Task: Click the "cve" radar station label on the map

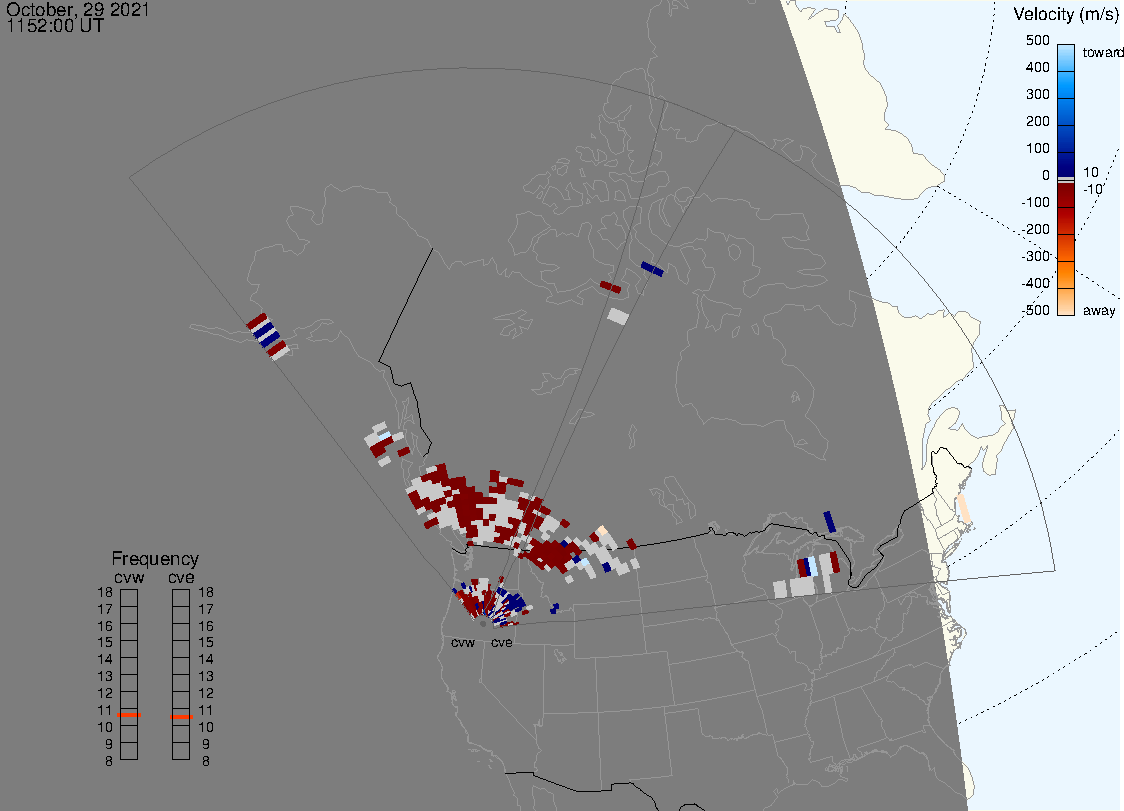Action: [x=501, y=642]
